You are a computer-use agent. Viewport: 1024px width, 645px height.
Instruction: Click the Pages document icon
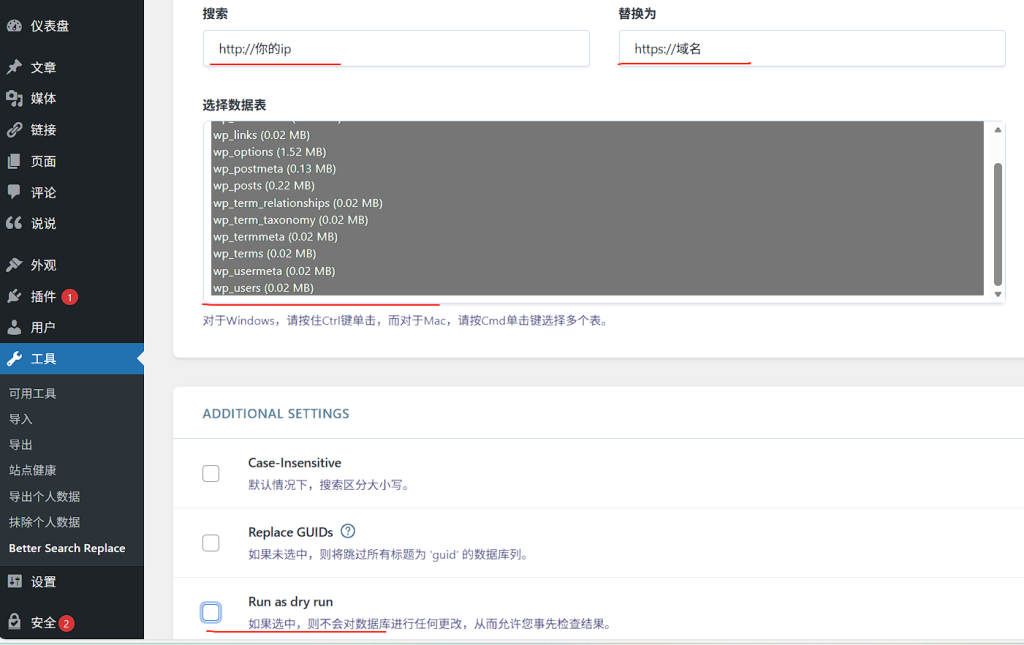point(14,161)
